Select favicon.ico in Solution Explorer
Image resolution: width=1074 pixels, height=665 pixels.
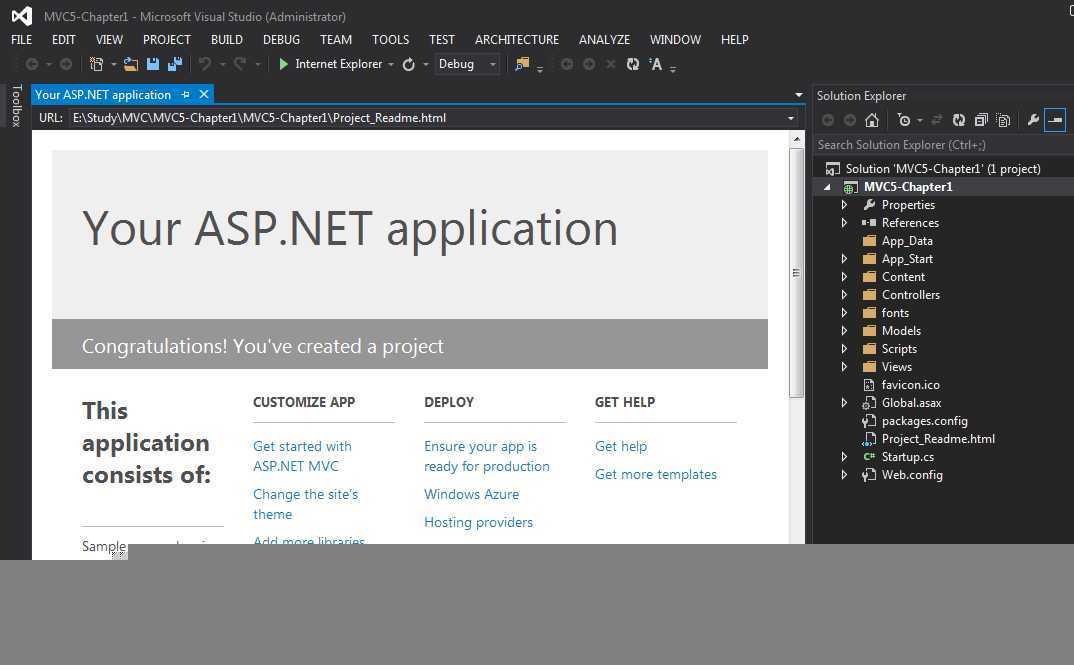(x=910, y=385)
